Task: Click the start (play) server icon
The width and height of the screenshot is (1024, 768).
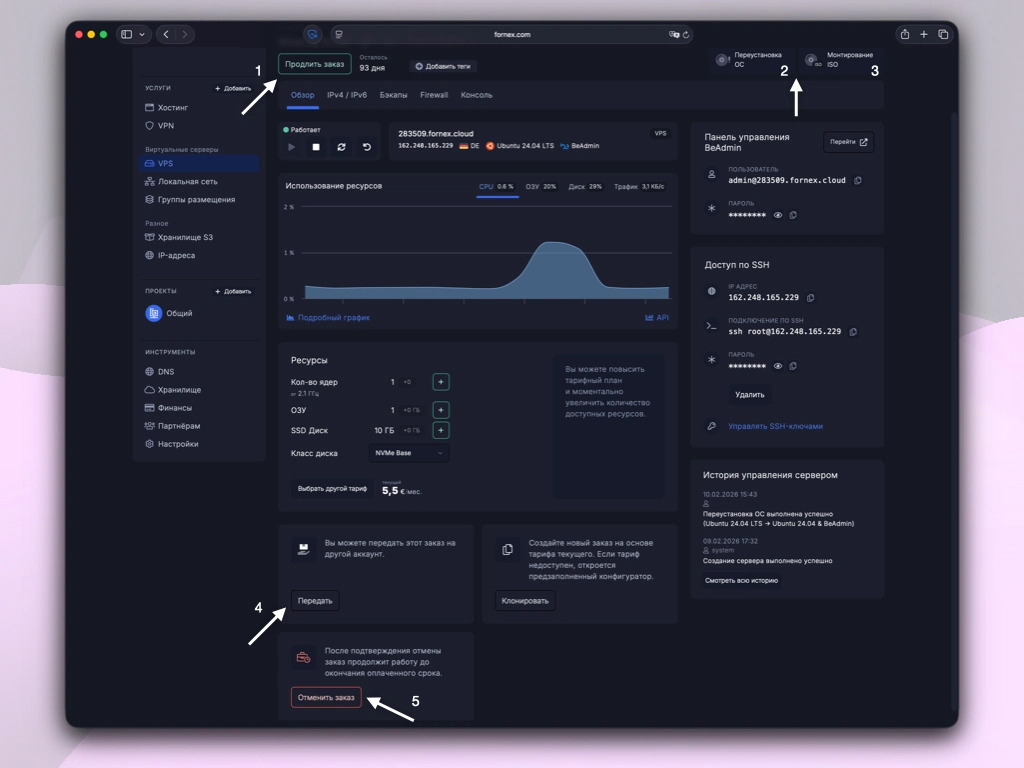Action: [291, 147]
